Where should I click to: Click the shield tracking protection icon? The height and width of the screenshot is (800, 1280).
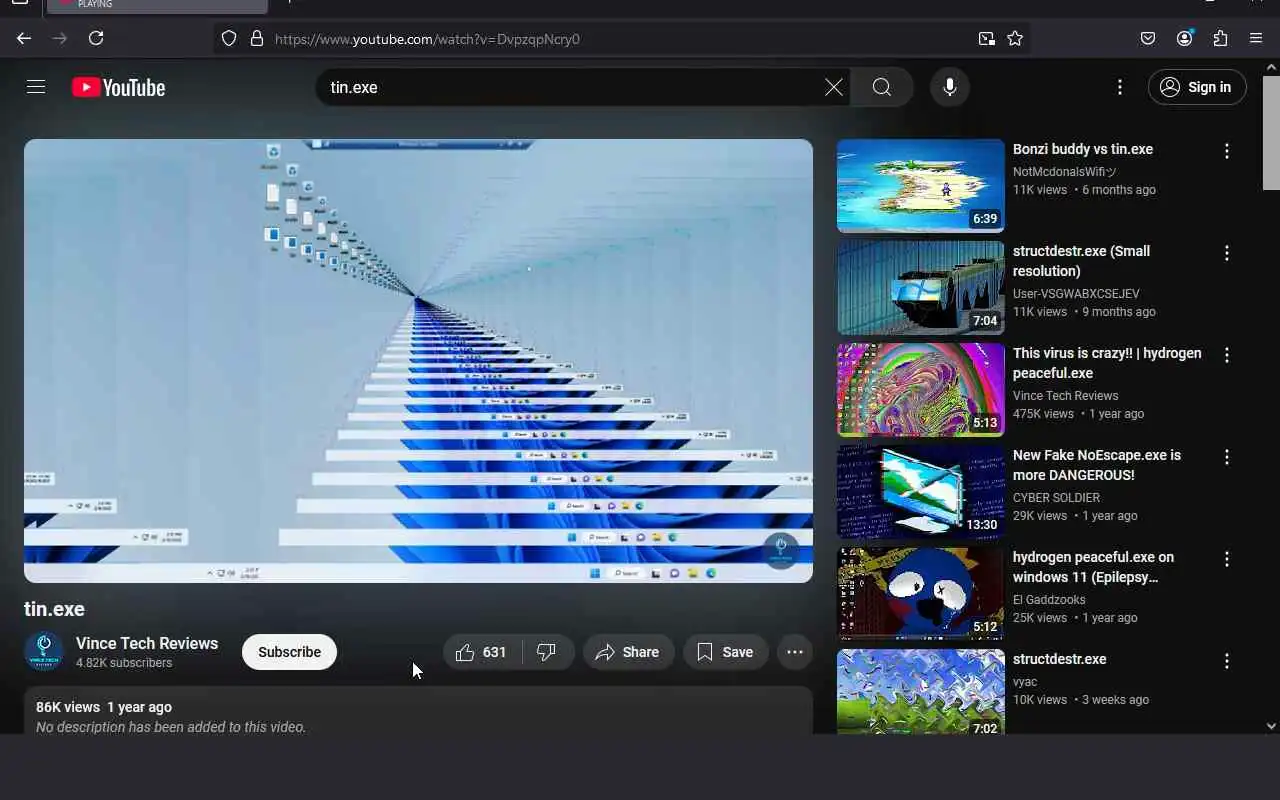tap(229, 38)
